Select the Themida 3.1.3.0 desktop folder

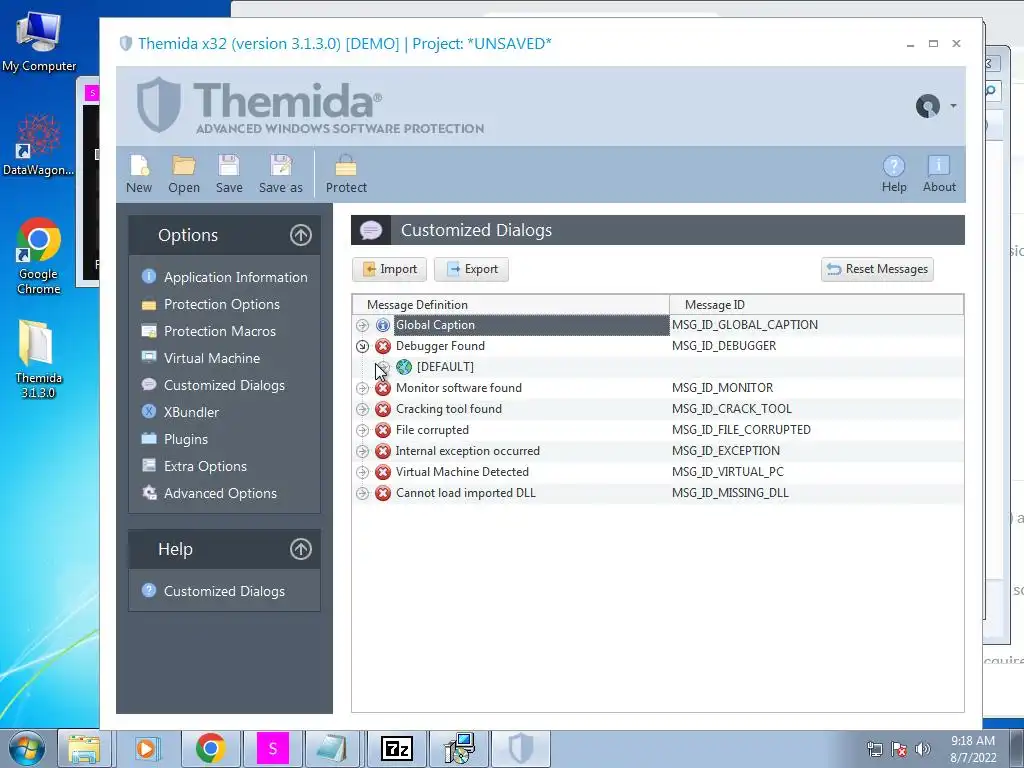click(38, 359)
